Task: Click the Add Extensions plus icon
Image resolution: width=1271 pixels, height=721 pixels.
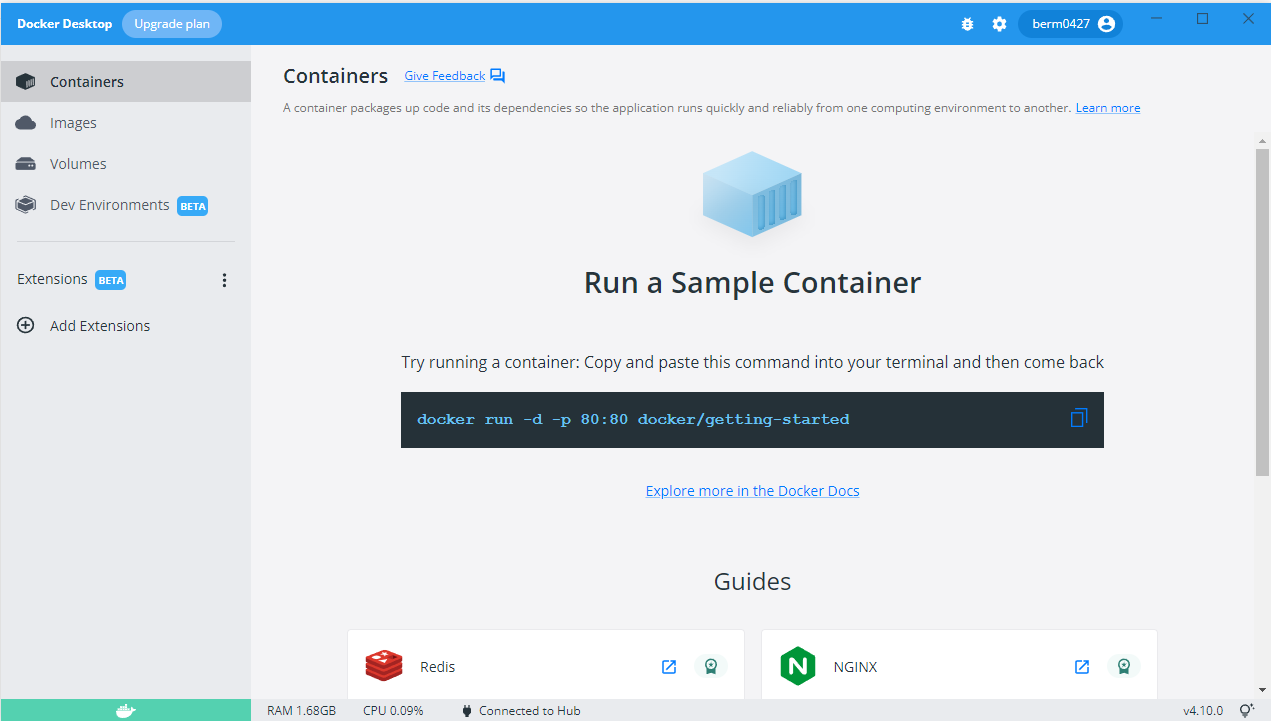Action: click(26, 325)
